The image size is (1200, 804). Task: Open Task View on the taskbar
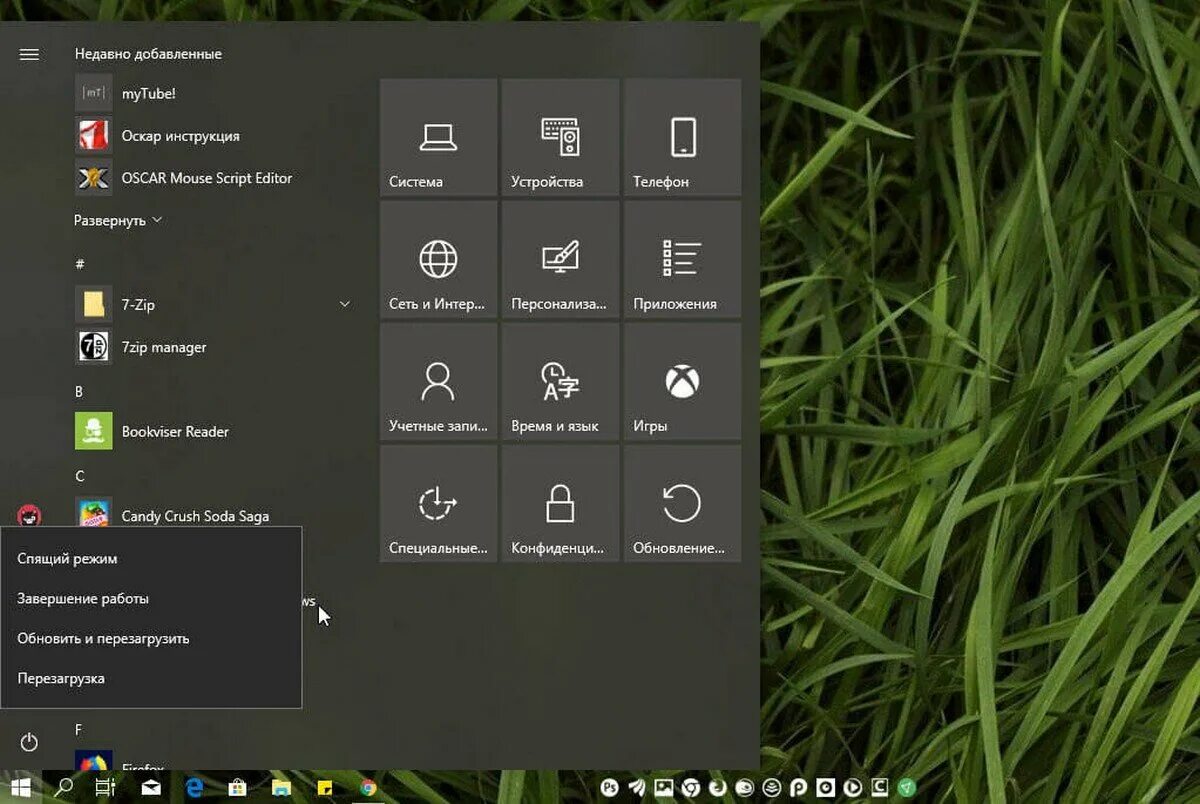pos(105,788)
